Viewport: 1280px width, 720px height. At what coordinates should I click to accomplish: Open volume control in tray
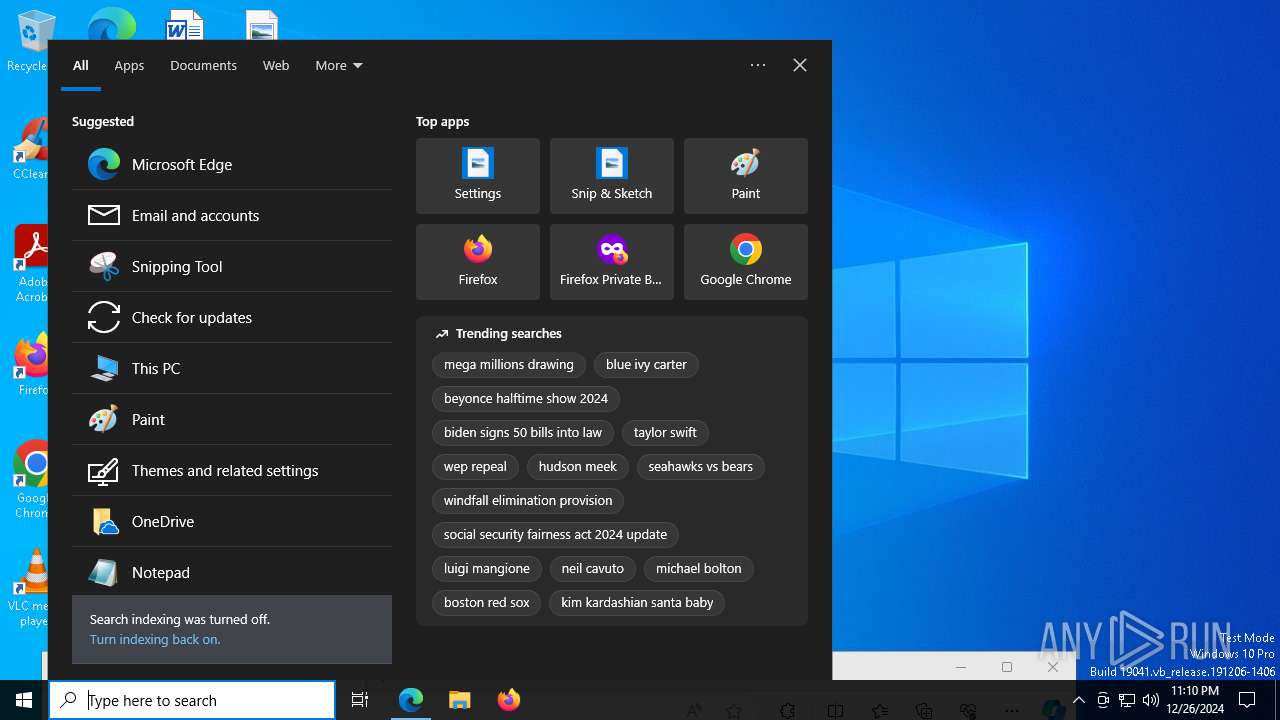[1150, 700]
